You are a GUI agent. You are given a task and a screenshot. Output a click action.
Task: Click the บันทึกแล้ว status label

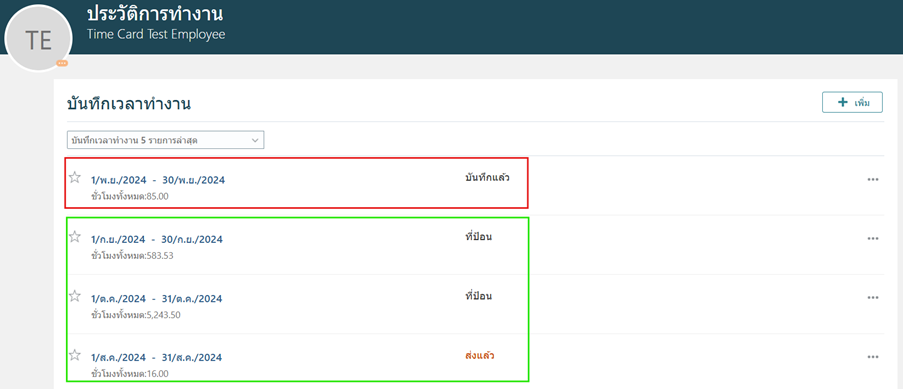tap(487, 177)
